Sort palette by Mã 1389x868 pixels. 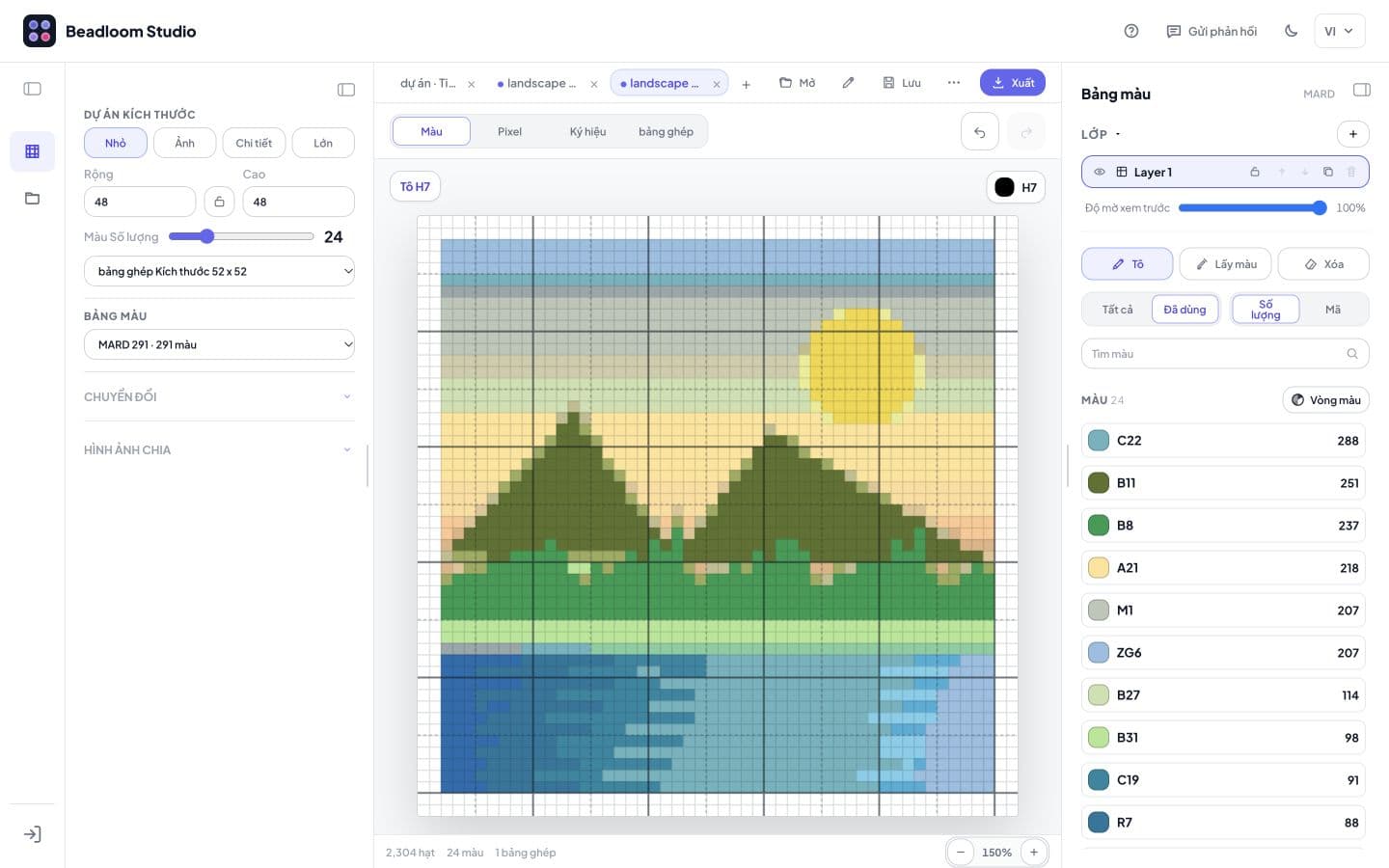pos(1332,310)
